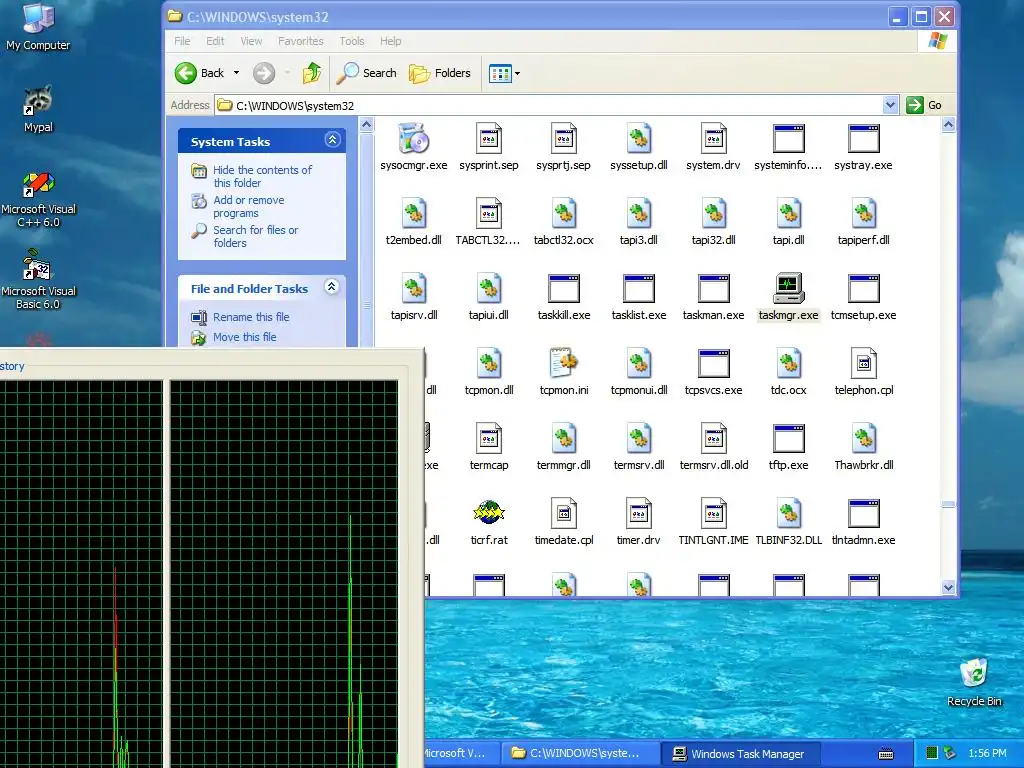The width and height of the screenshot is (1024, 768).
Task: Select the tcpsvcs.exe file icon
Action: click(713, 363)
